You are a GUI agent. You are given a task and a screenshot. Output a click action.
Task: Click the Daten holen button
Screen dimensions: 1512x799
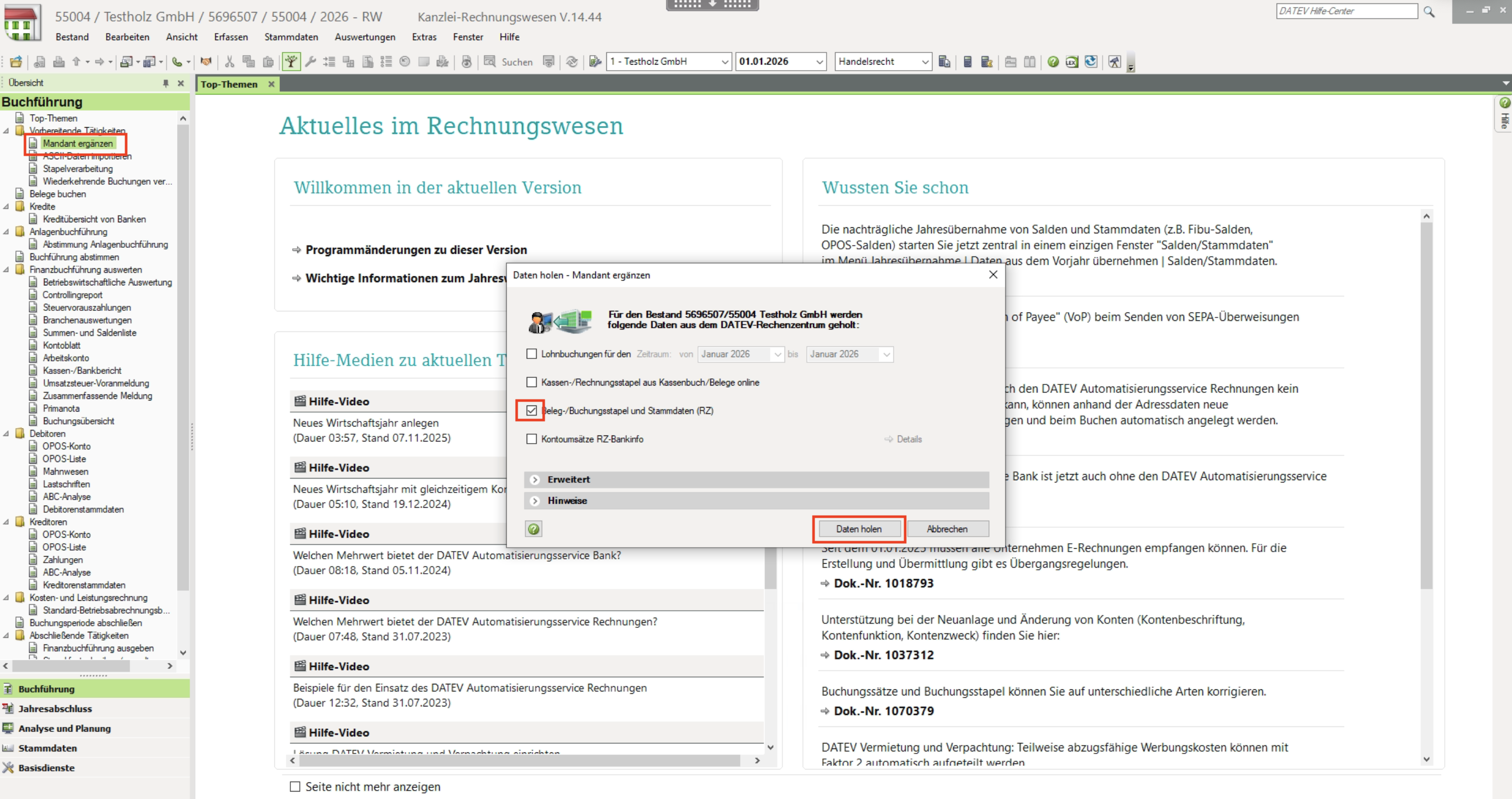pyautogui.click(x=859, y=529)
